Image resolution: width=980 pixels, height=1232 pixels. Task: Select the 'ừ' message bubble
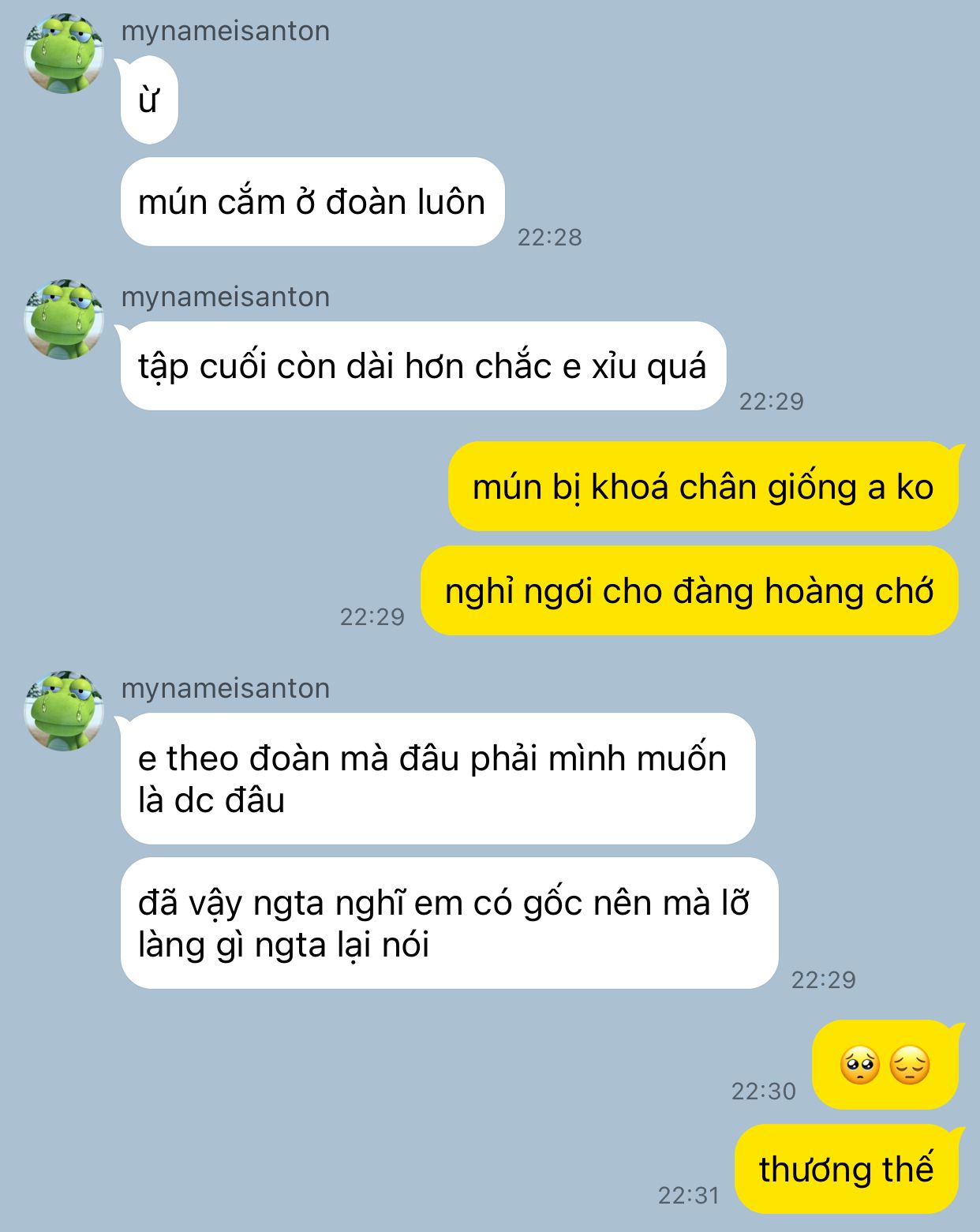tap(148, 100)
